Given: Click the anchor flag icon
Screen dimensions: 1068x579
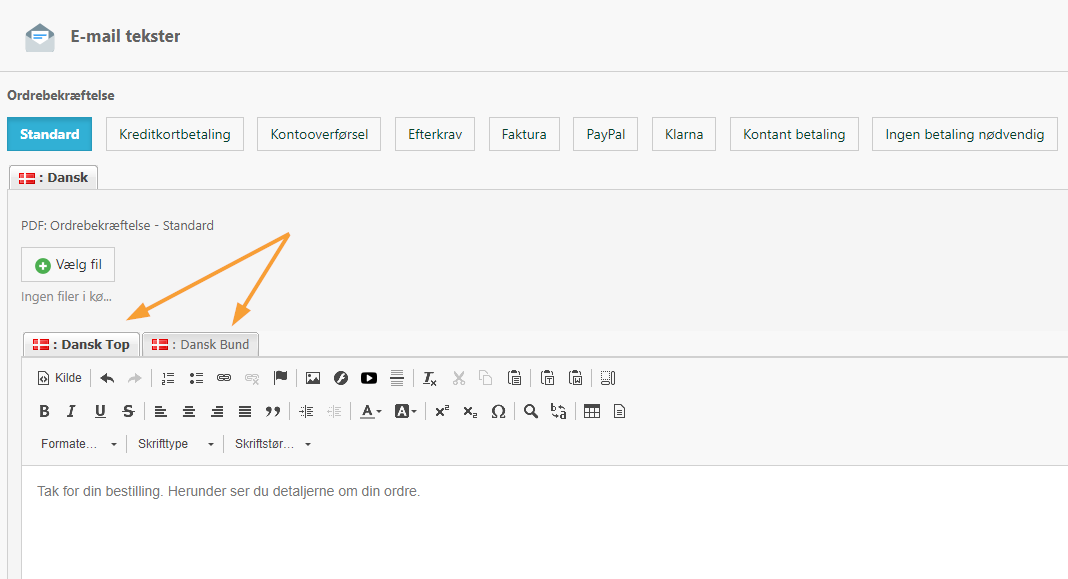Looking at the screenshot, I should coord(281,378).
